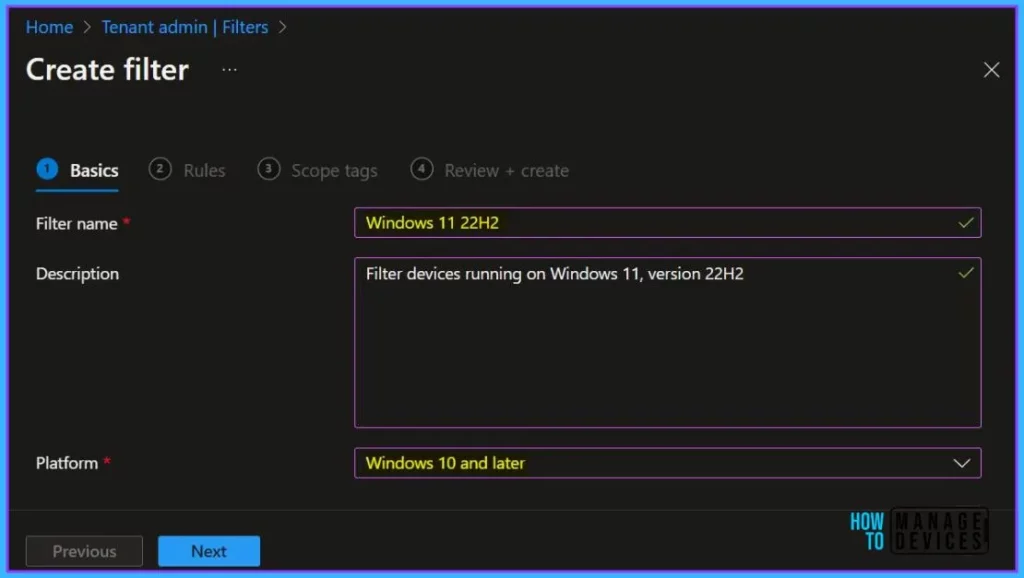Click the green checkmark in Description box

tap(965, 273)
